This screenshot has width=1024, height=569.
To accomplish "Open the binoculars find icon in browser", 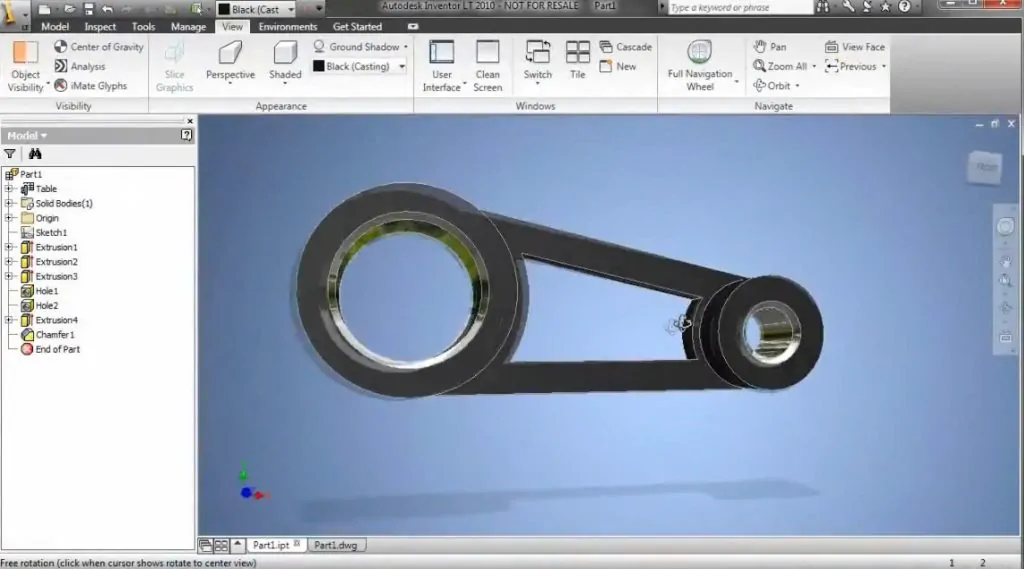I will pos(35,154).
